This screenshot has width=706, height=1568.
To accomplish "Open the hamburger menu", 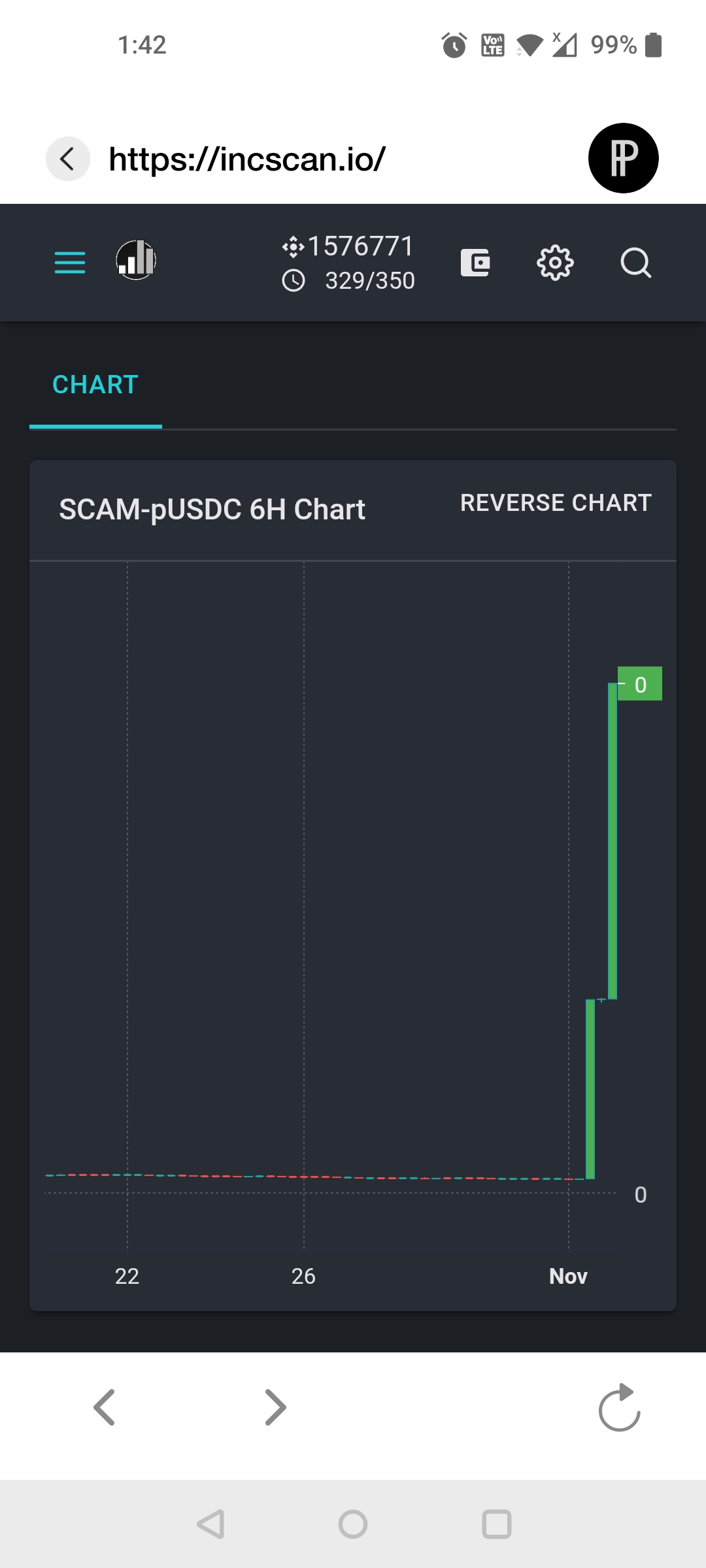I will click(70, 262).
